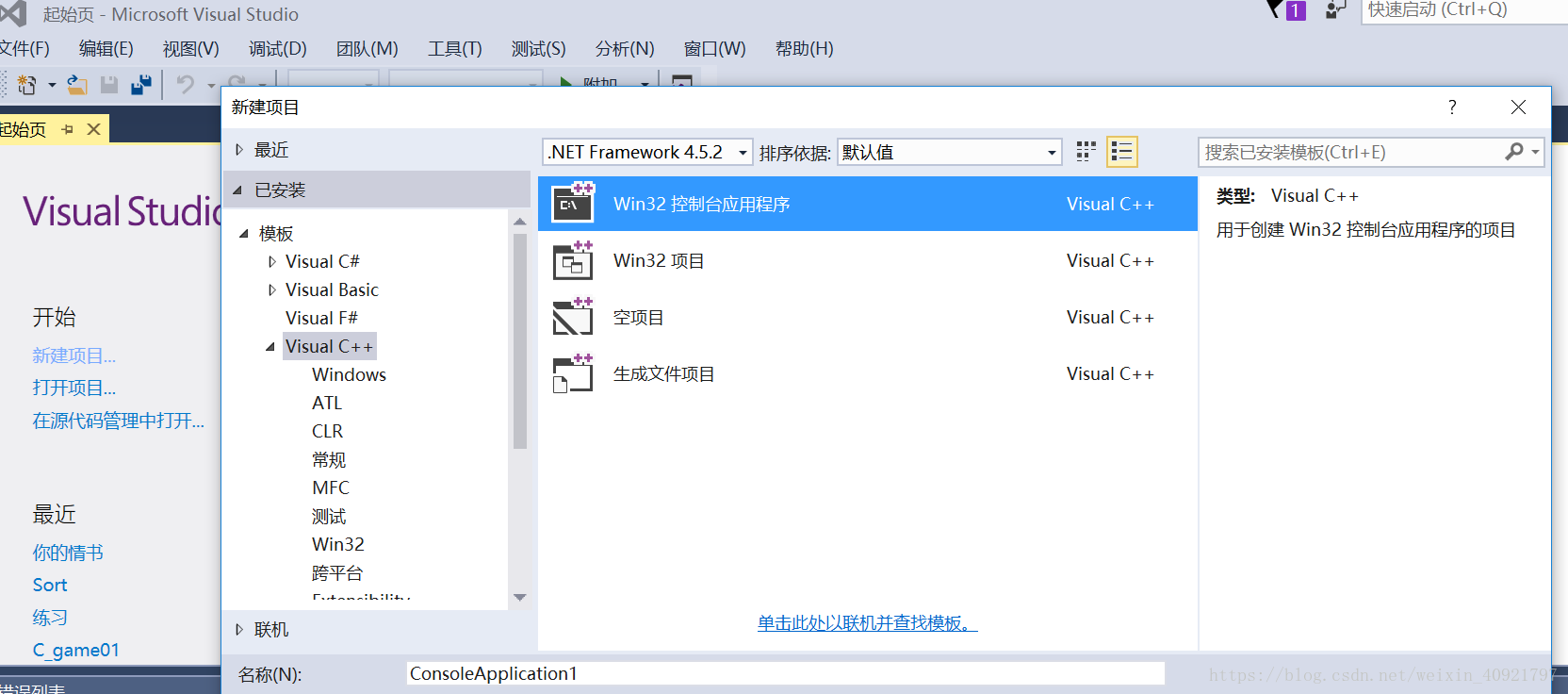Select the Visual F# tree item
This screenshot has width=1568, height=694.
321,318
